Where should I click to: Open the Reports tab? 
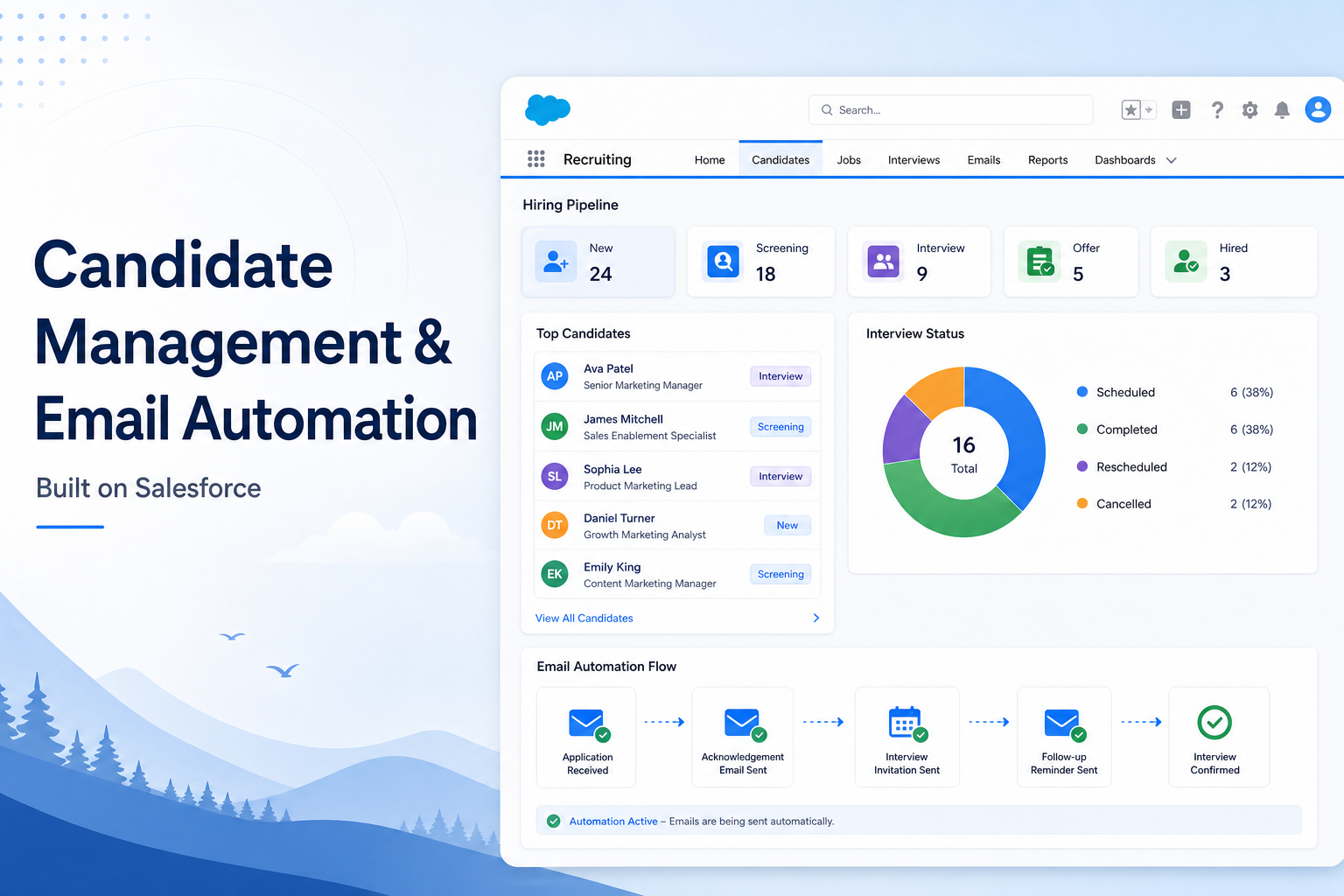click(1047, 160)
